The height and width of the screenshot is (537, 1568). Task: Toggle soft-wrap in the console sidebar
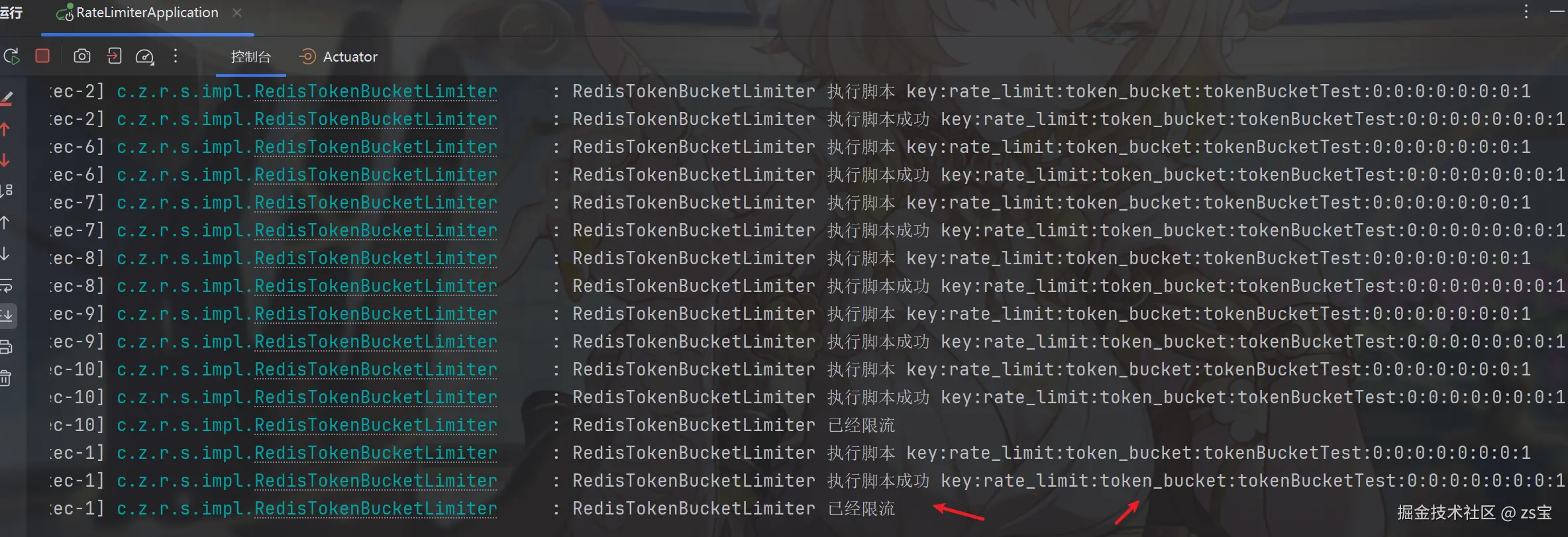(6, 285)
